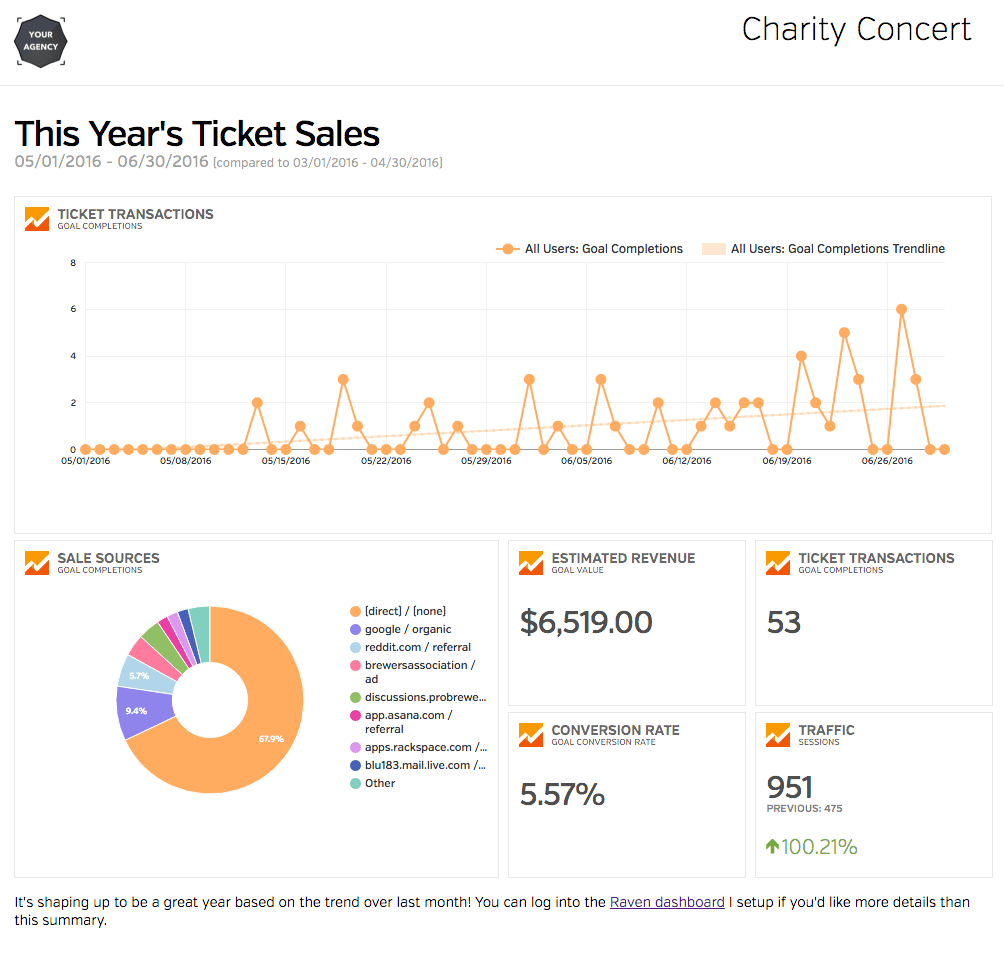1004x953 pixels.
Task: Click the Ticket Transactions chart widget icon
Action: coord(37,219)
